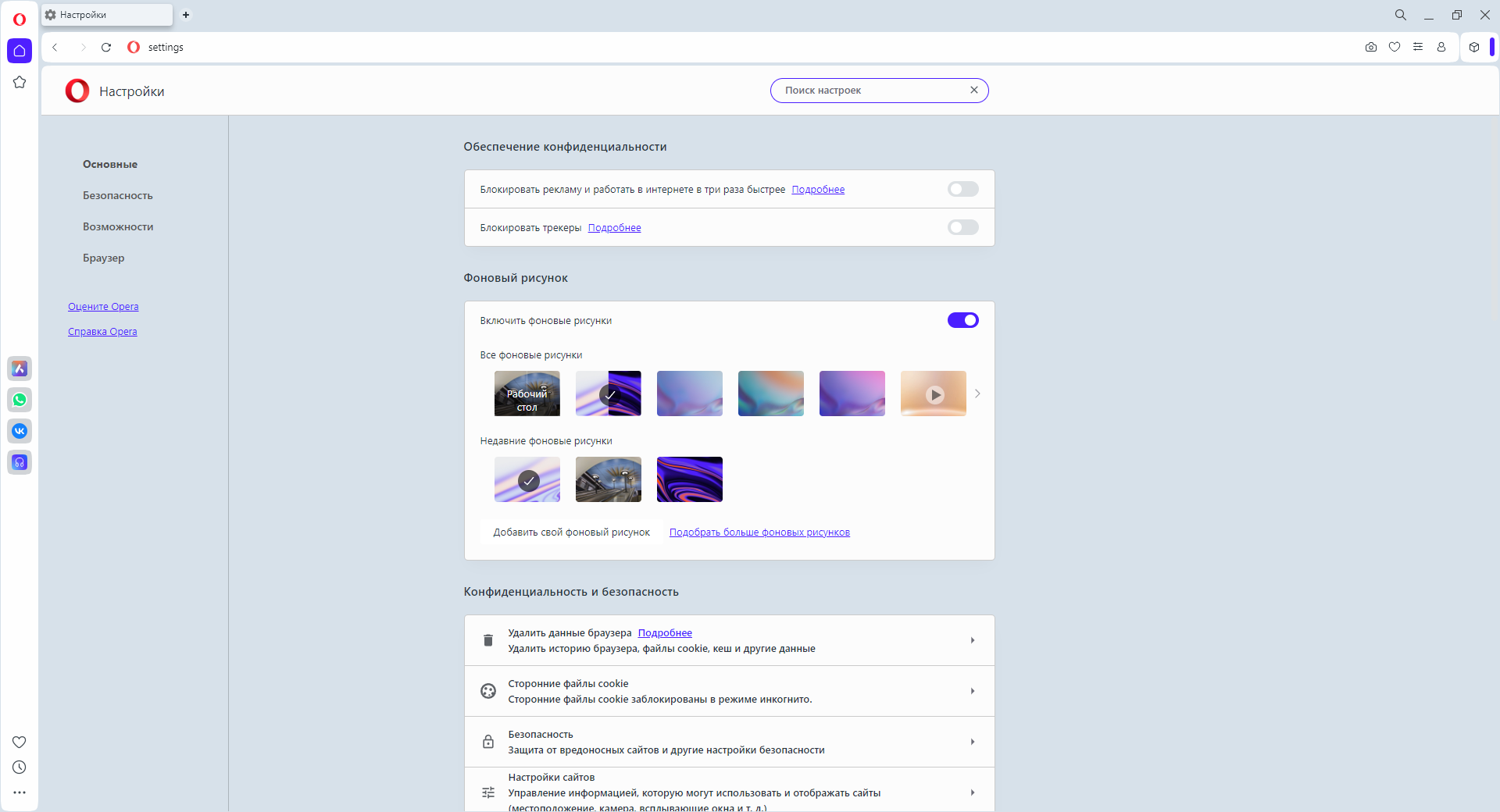Image resolution: width=1500 pixels, height=812 pixels.
Task: Choose the dark purple swirl recent wallpaper
Action: 690,479
